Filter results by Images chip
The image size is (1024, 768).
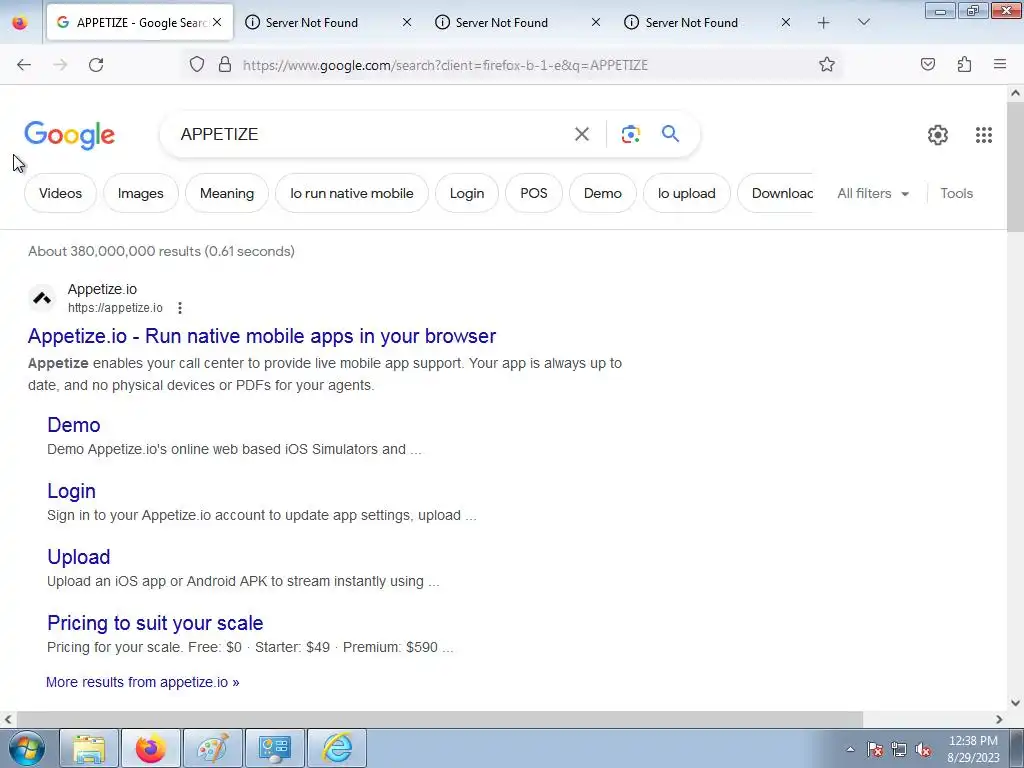[x=140, y=193]
